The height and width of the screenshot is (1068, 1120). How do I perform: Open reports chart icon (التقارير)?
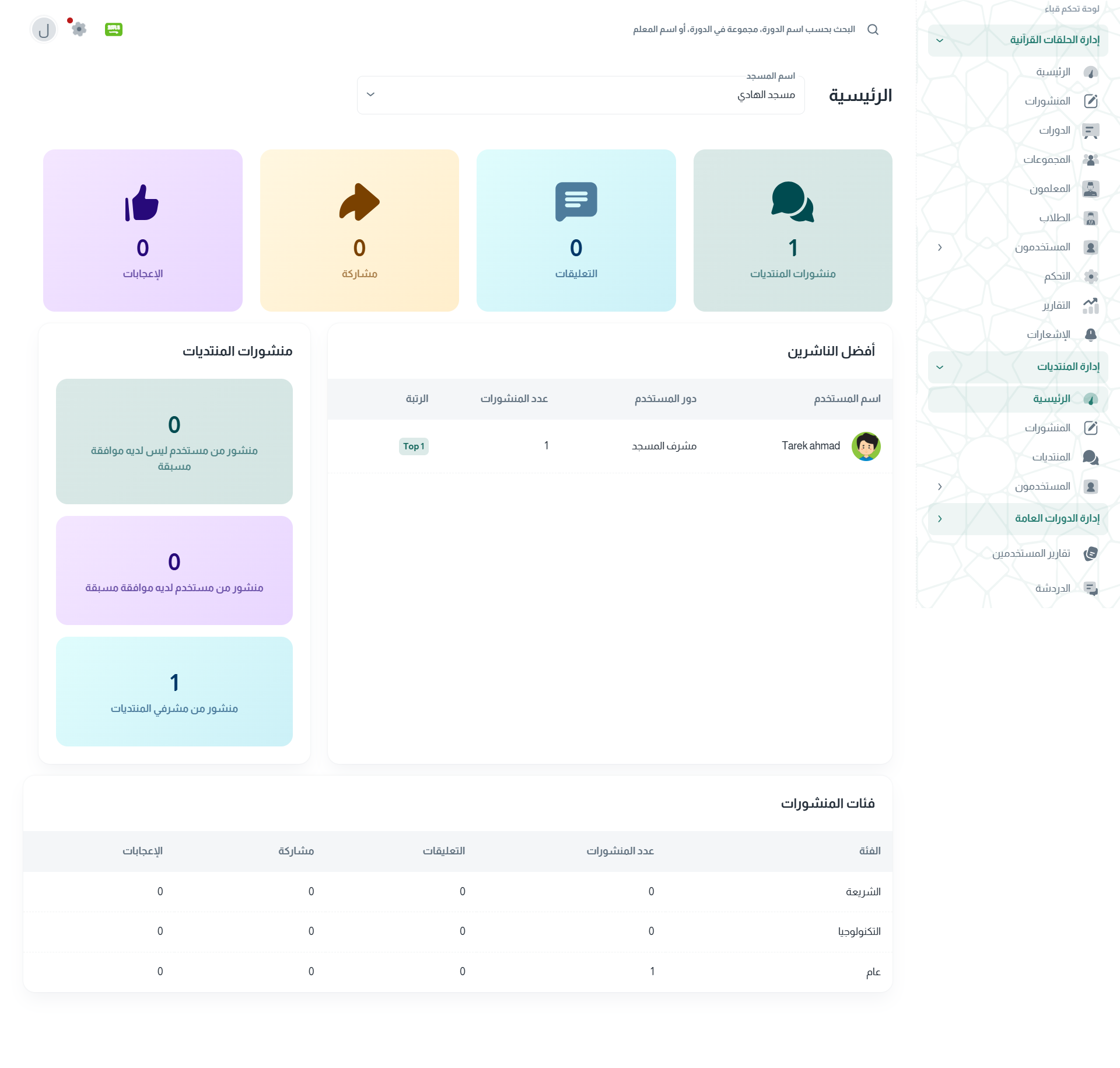pyautogui.click(x=1090, y=305)
